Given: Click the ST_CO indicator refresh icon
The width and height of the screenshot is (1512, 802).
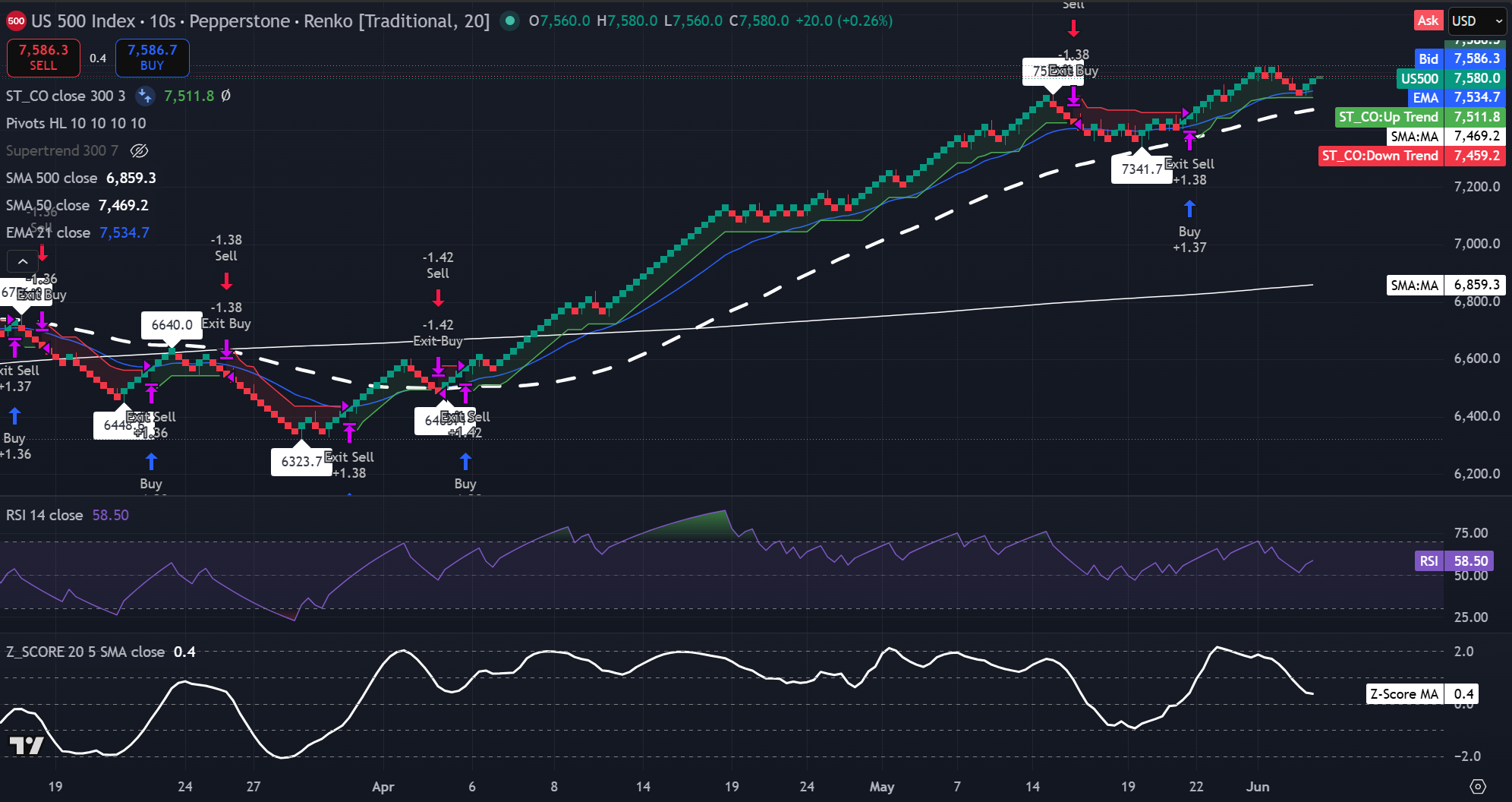Looking at the screenshot, I should click(145, 96).
